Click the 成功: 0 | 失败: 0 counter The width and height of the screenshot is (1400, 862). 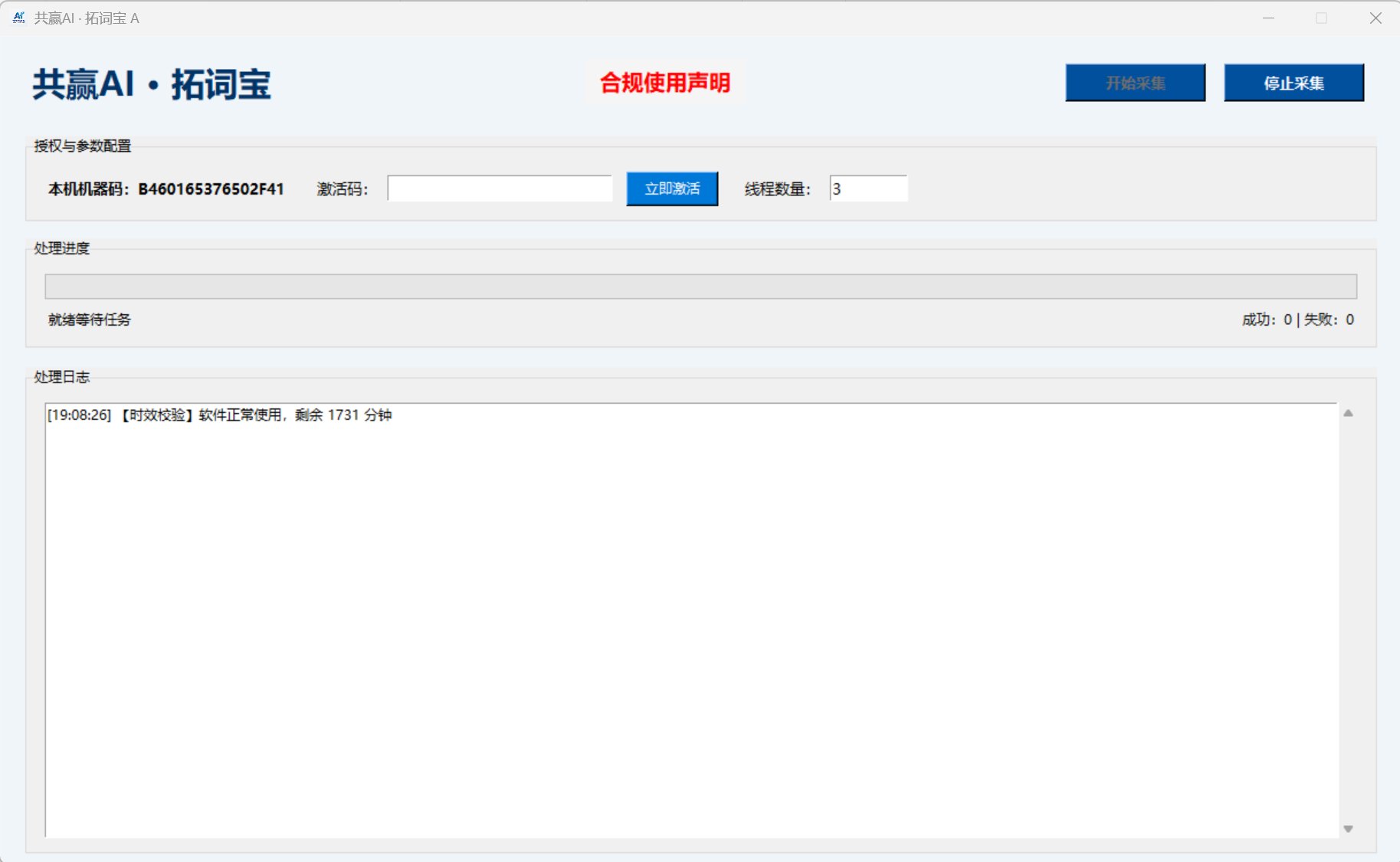point(1298,320)
